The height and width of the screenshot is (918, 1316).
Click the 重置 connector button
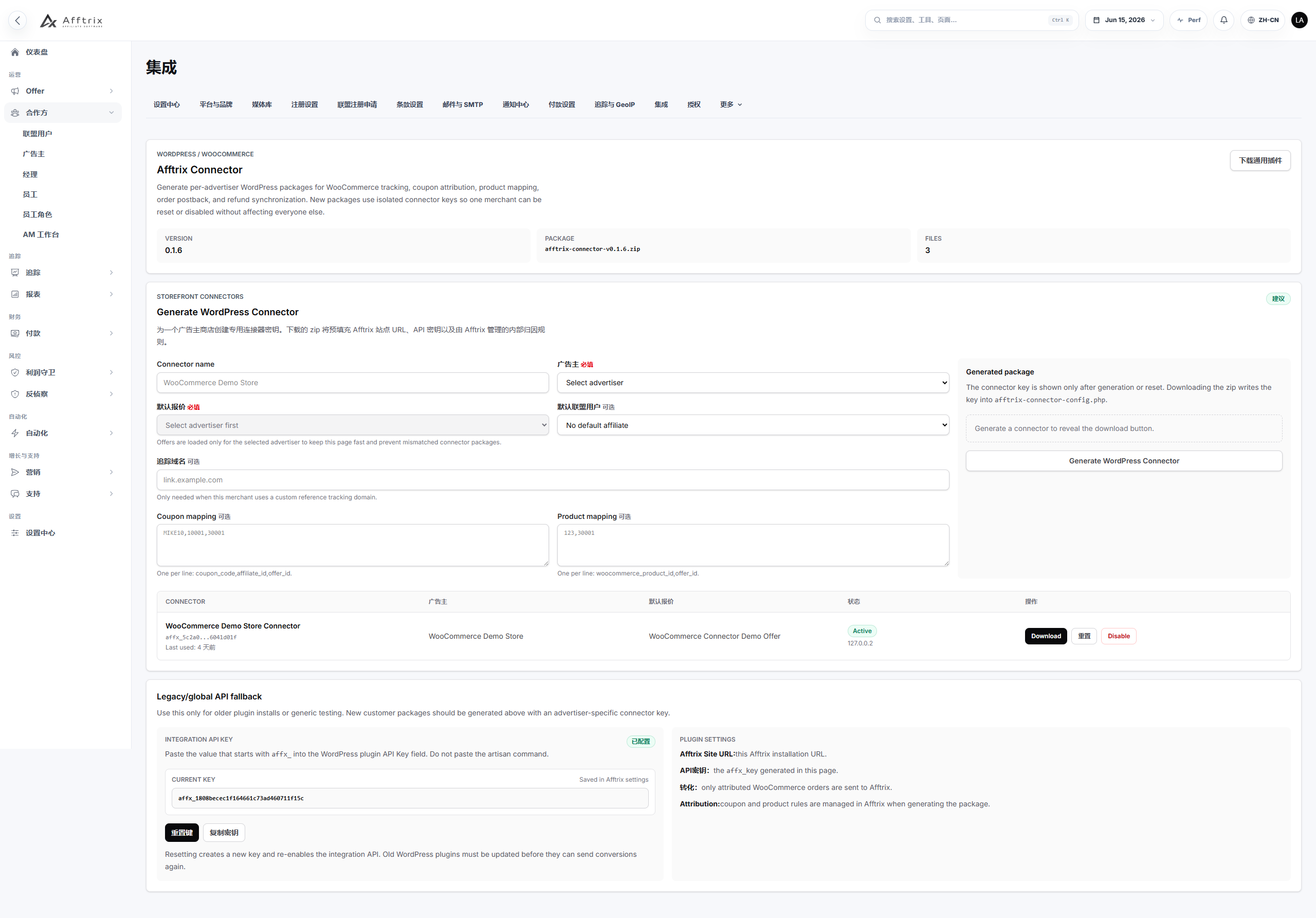(1084, 637)
